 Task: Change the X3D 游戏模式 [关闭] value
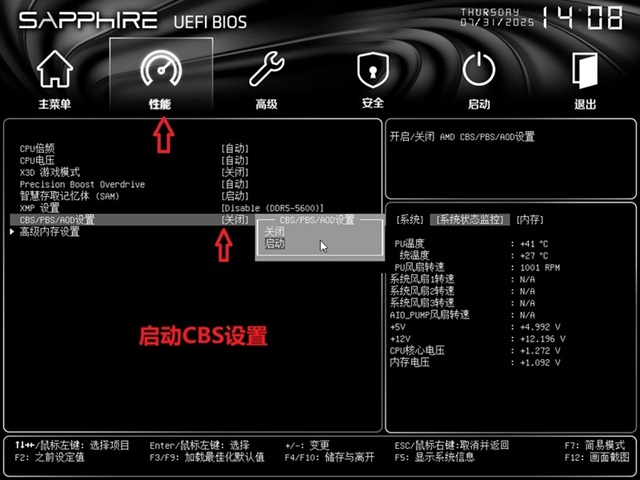[x=235, y=172]
